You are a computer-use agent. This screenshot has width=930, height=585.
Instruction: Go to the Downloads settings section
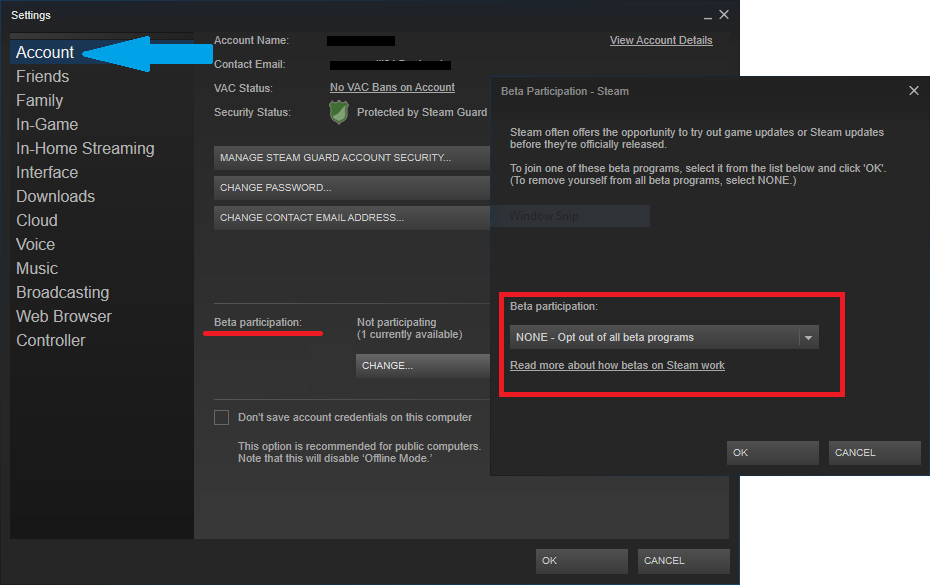(x=55, y=196)
